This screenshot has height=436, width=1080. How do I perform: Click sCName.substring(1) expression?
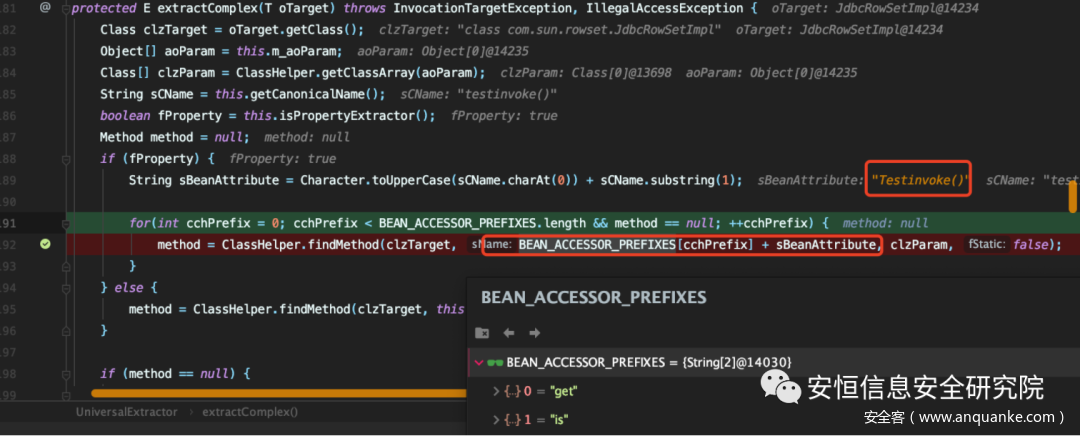669,180
